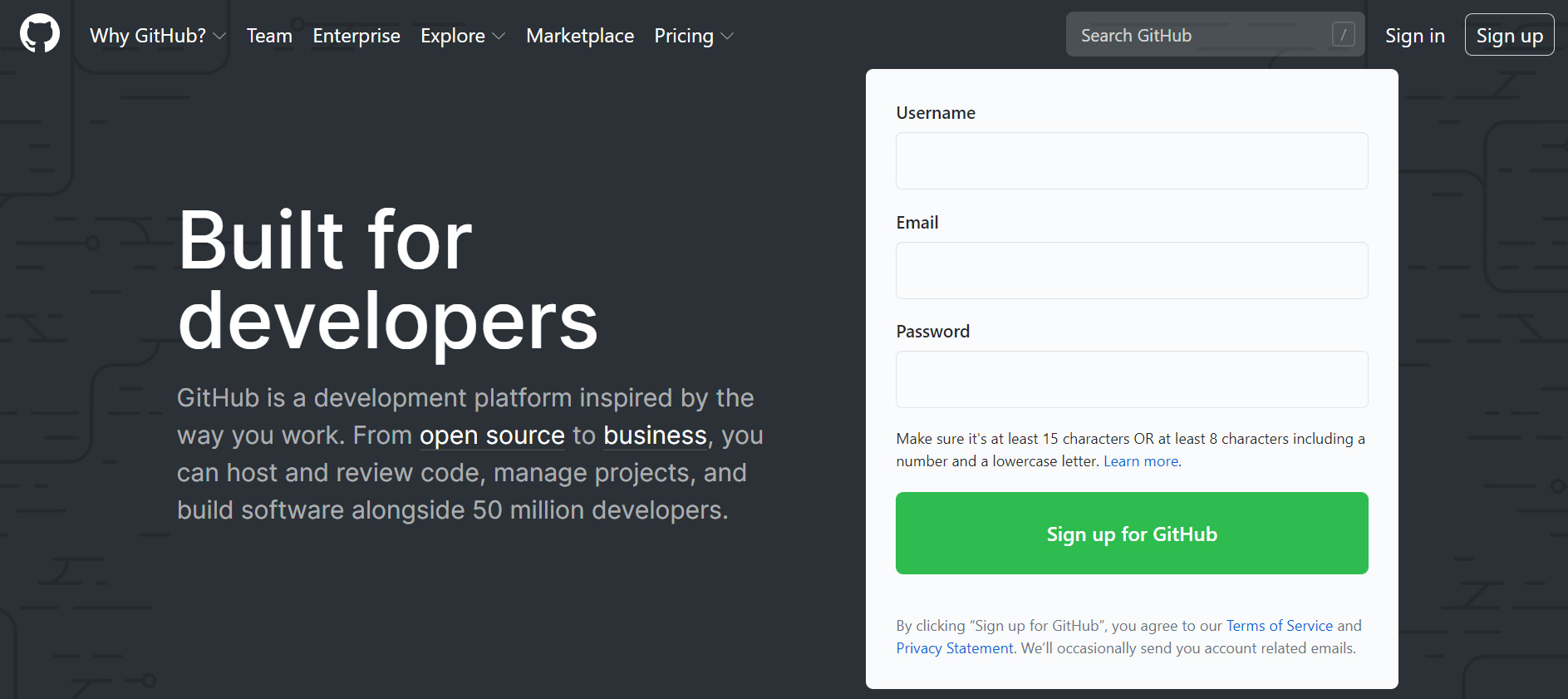Viewport: 1568px width, 699px height.
Task: Click the Email field label
Action: pos(917,223)
